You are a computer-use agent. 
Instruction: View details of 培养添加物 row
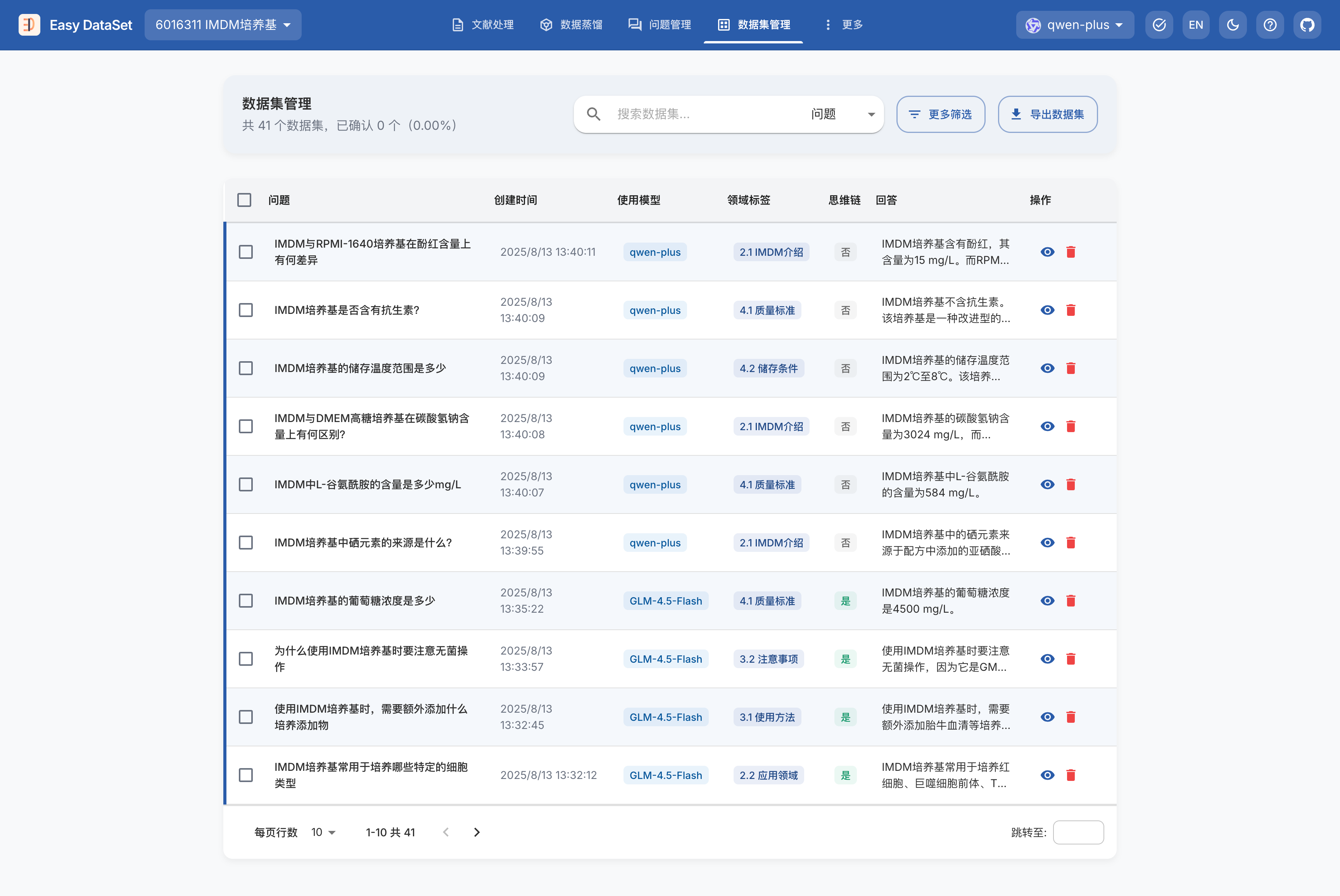(x=1047, y=717)
